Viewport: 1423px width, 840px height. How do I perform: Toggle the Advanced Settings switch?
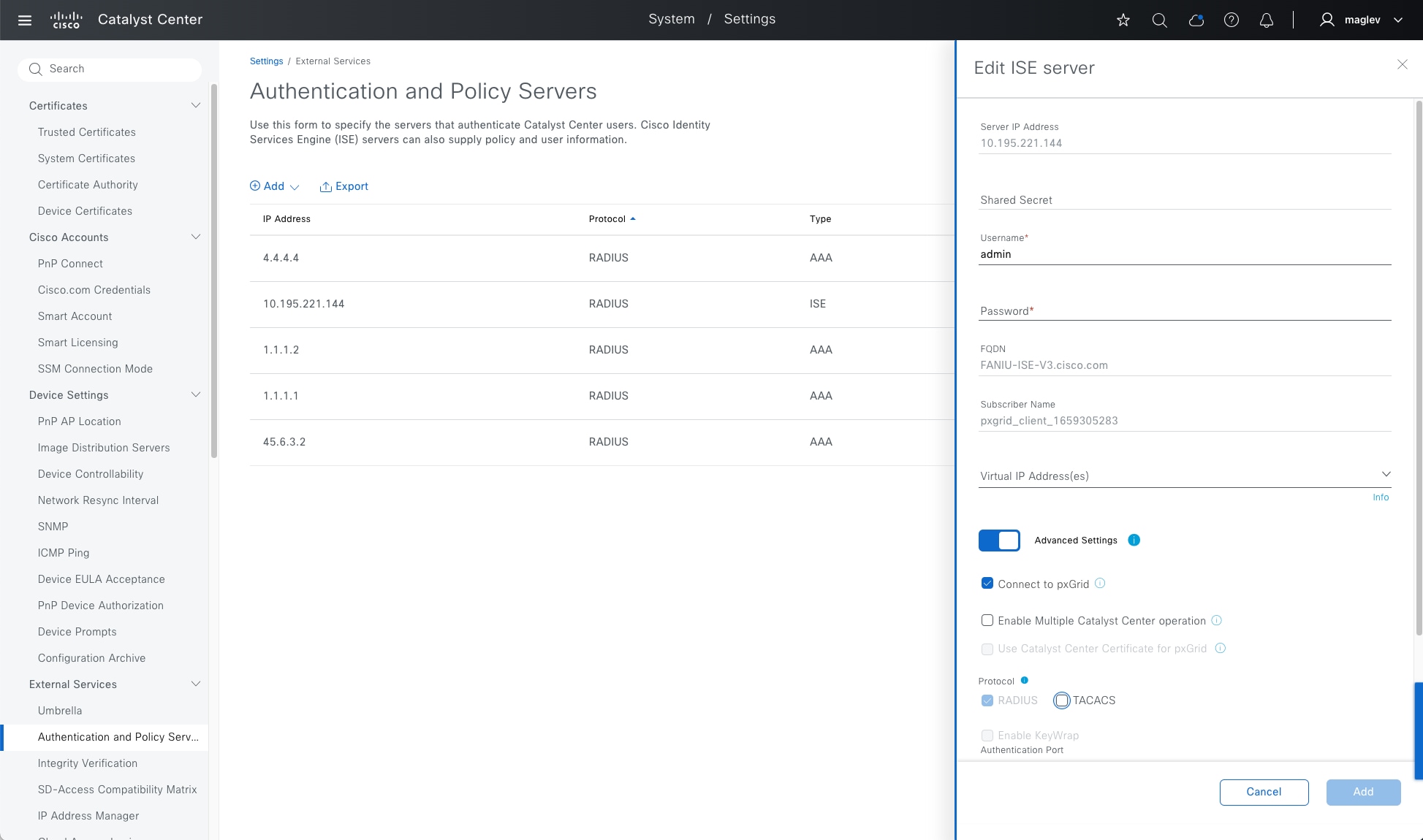coord(999,540)
